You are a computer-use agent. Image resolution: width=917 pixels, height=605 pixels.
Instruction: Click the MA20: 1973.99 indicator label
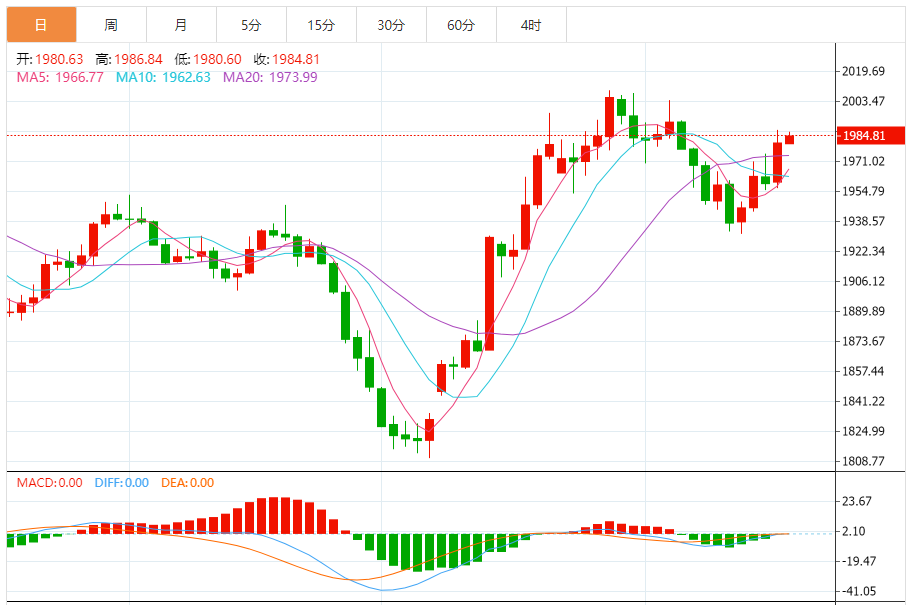click(x=270, y=77)
